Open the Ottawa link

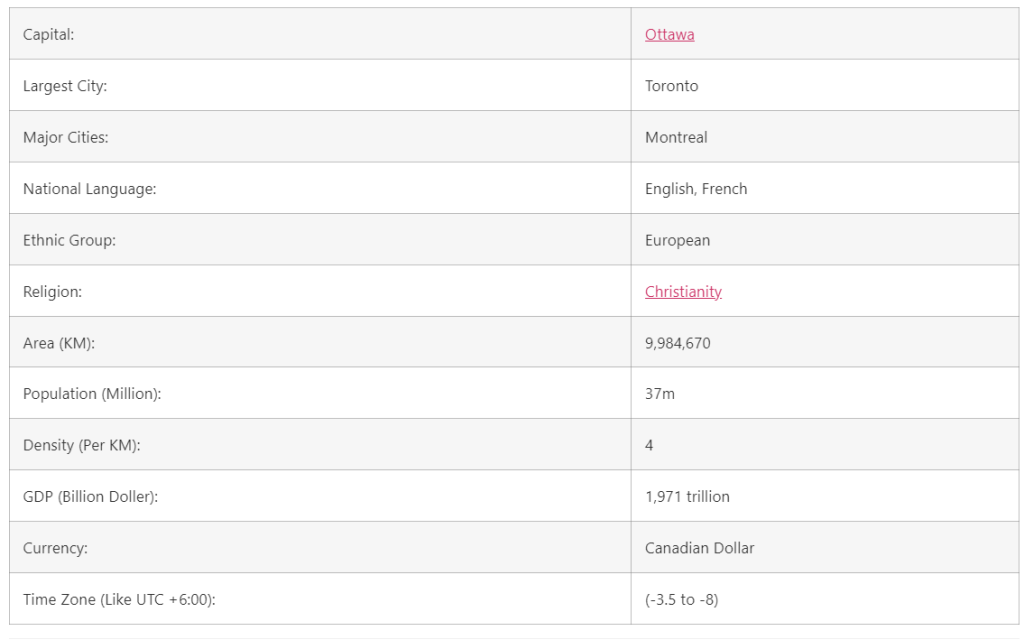[669, 35]
